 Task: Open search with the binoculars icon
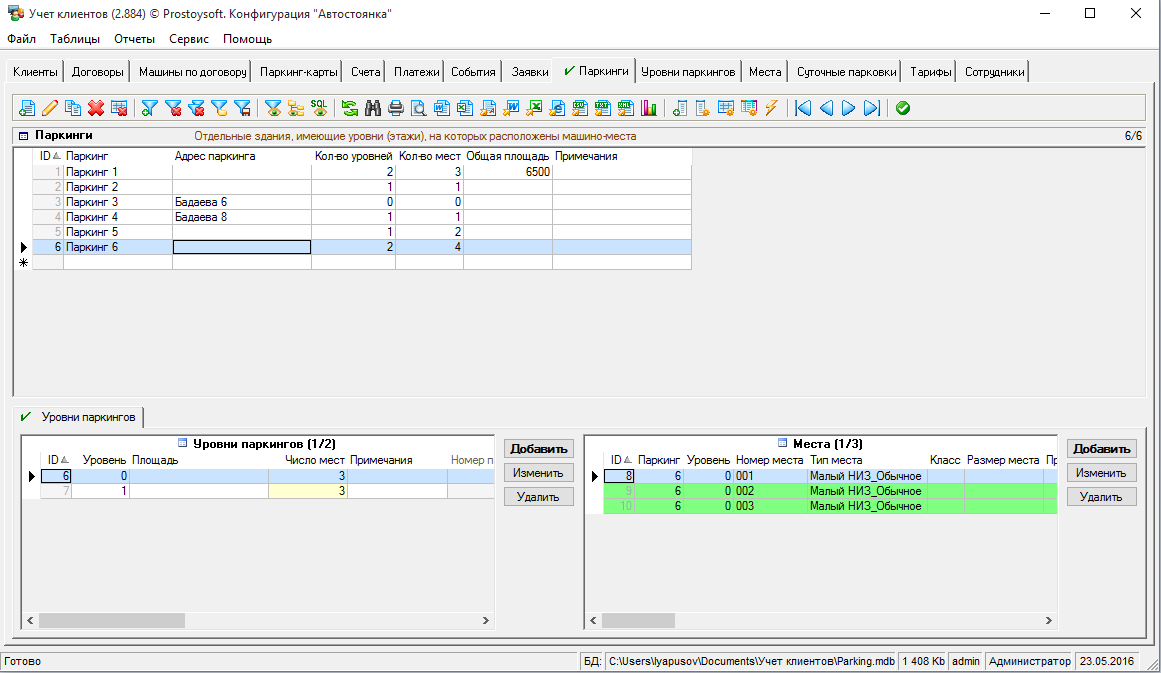point(373,108)
